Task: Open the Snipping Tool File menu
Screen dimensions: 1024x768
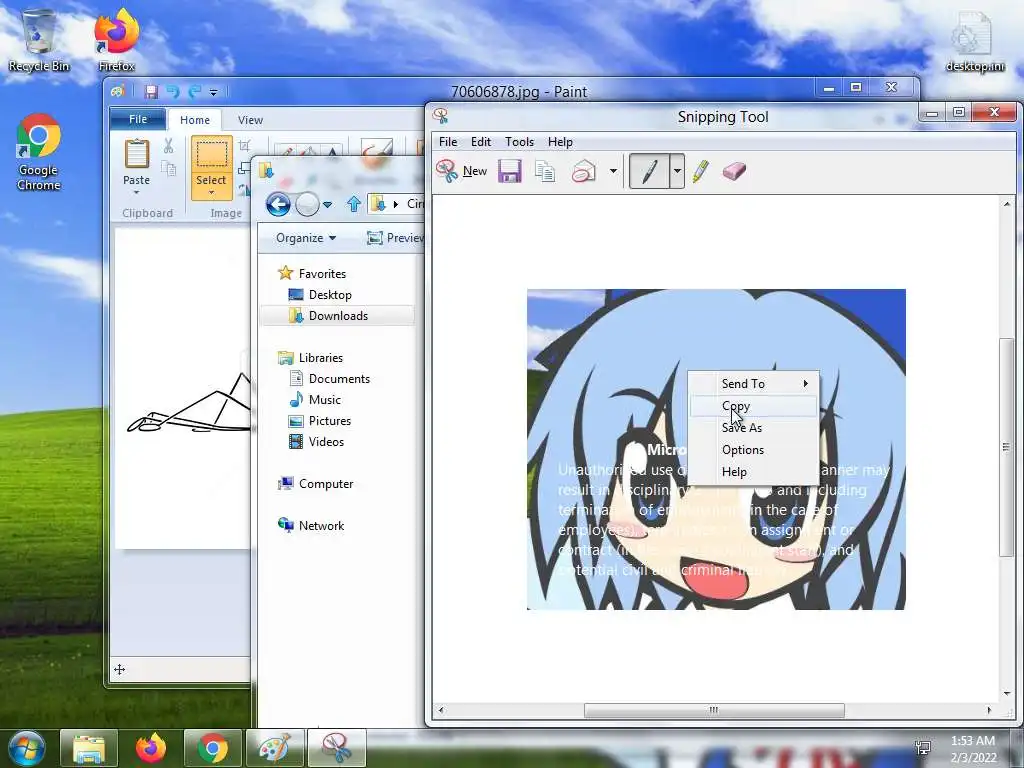Action: click(x=448, y=142)
